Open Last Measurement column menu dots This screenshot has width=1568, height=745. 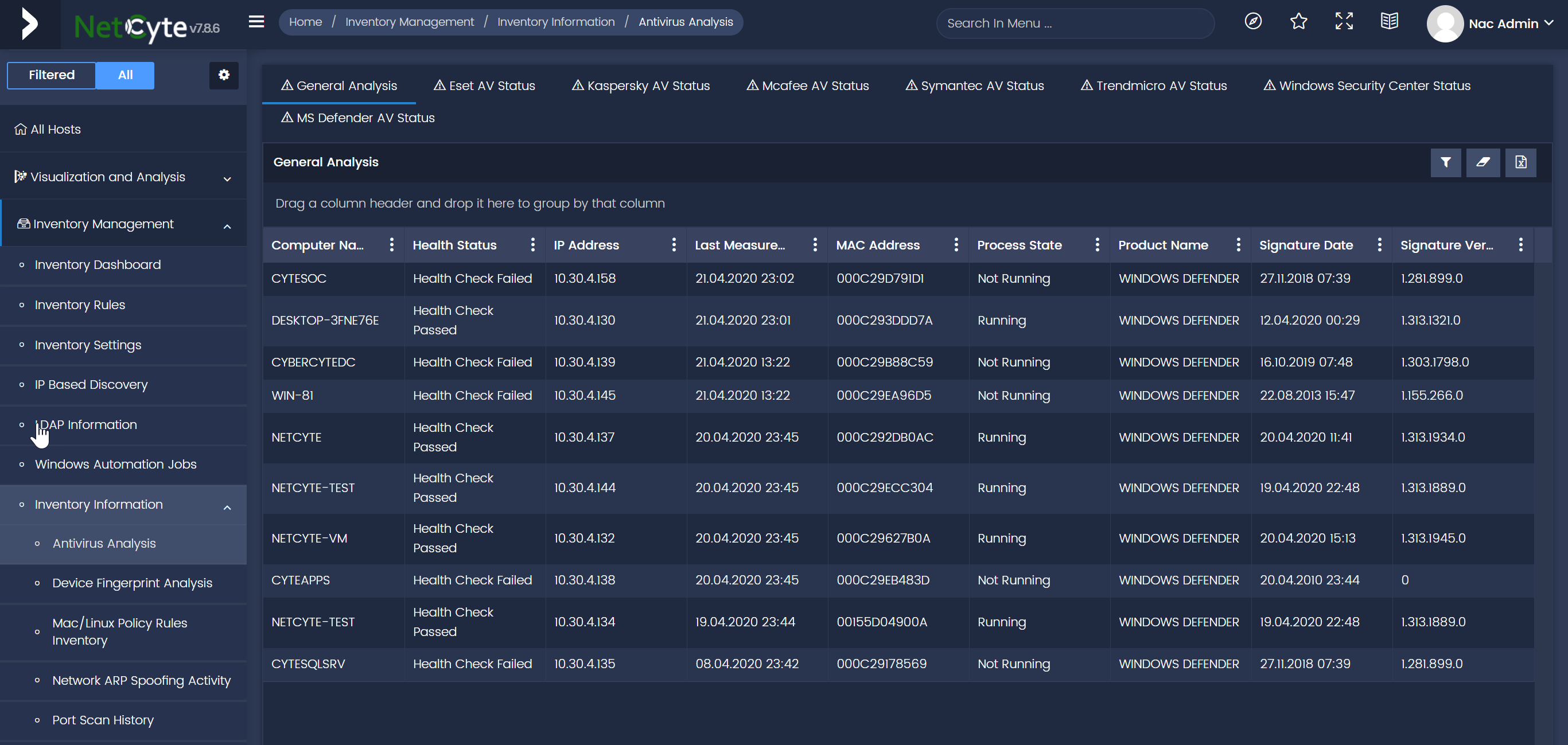(x=815, y=245)
